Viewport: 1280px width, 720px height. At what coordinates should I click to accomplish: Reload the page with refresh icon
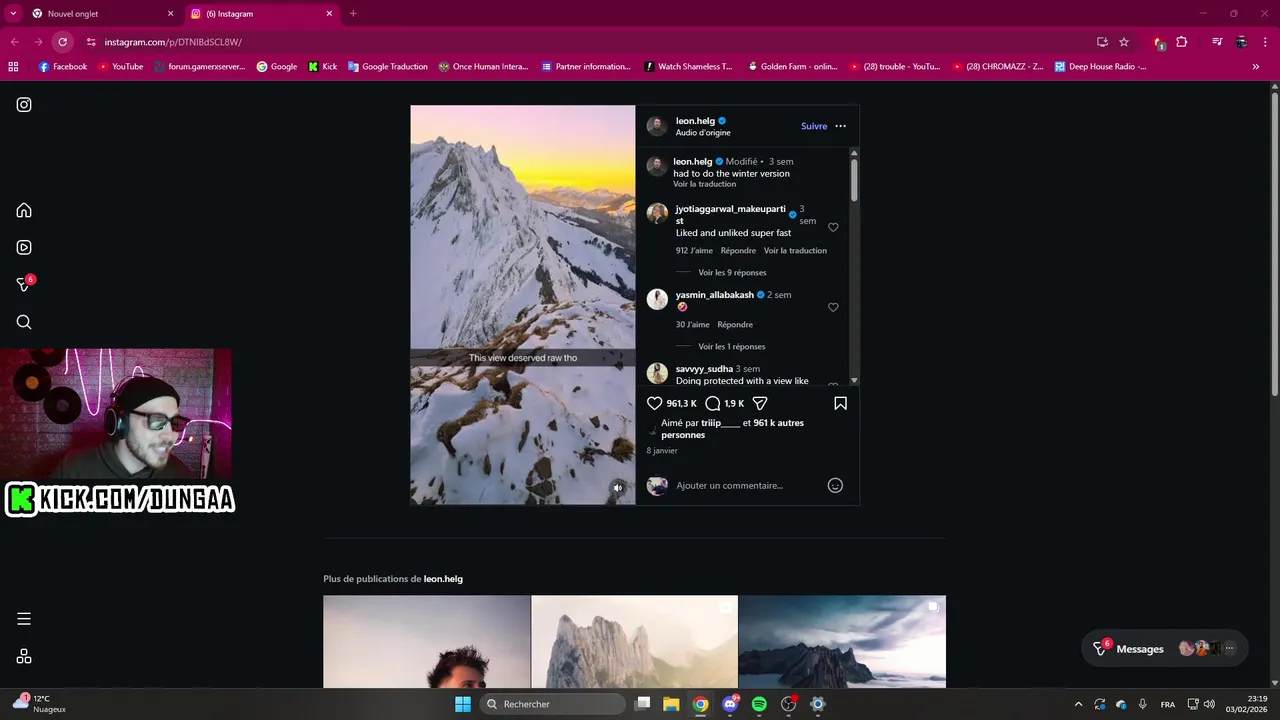click(x=62, y=42)
